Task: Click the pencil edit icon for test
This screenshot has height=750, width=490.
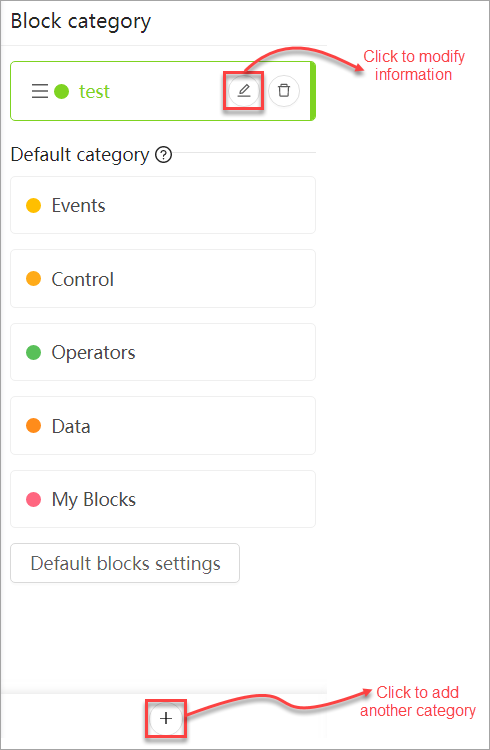Action: [x=244, y=90]
